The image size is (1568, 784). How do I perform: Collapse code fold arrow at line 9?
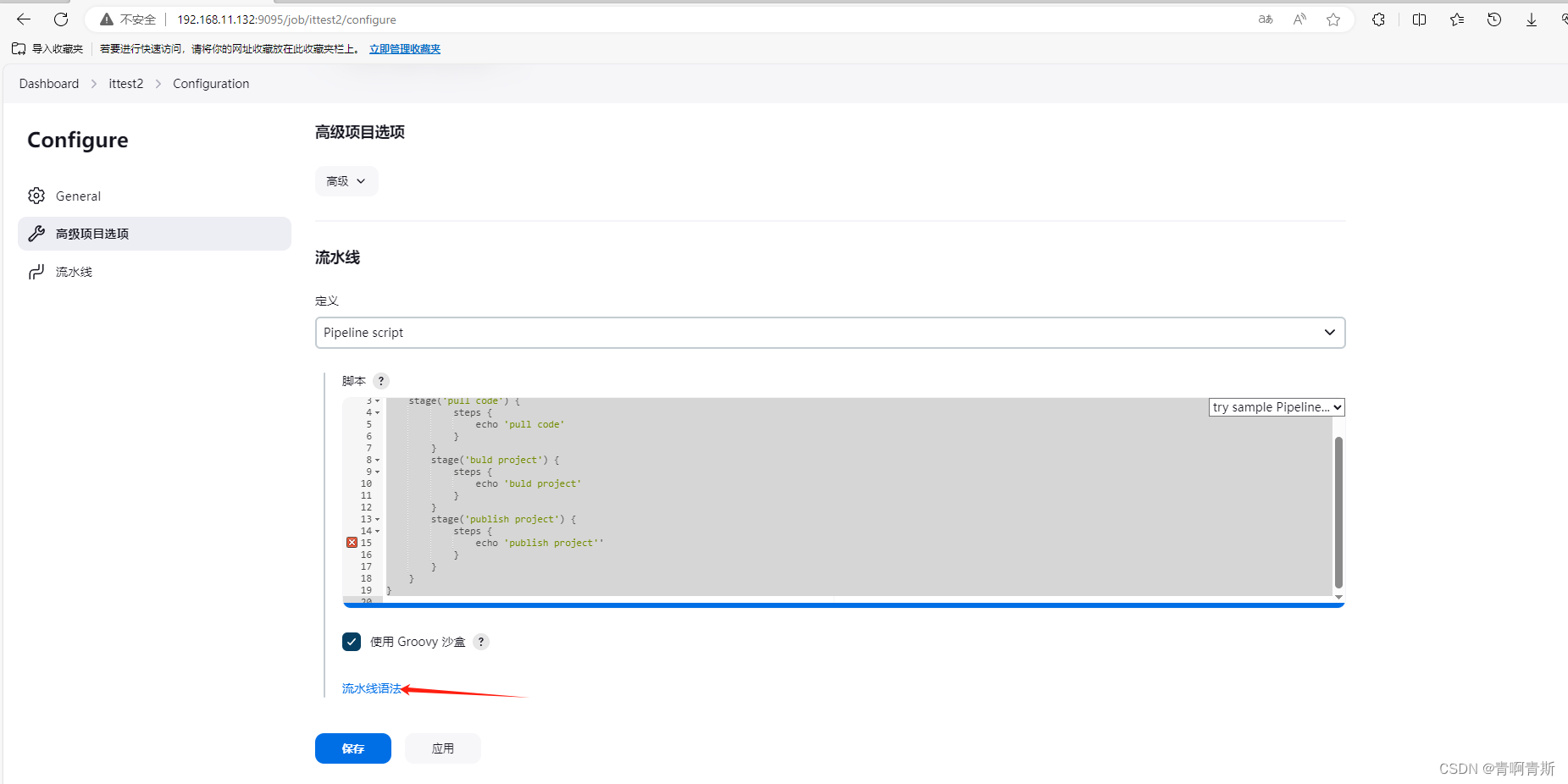[378, 472]
